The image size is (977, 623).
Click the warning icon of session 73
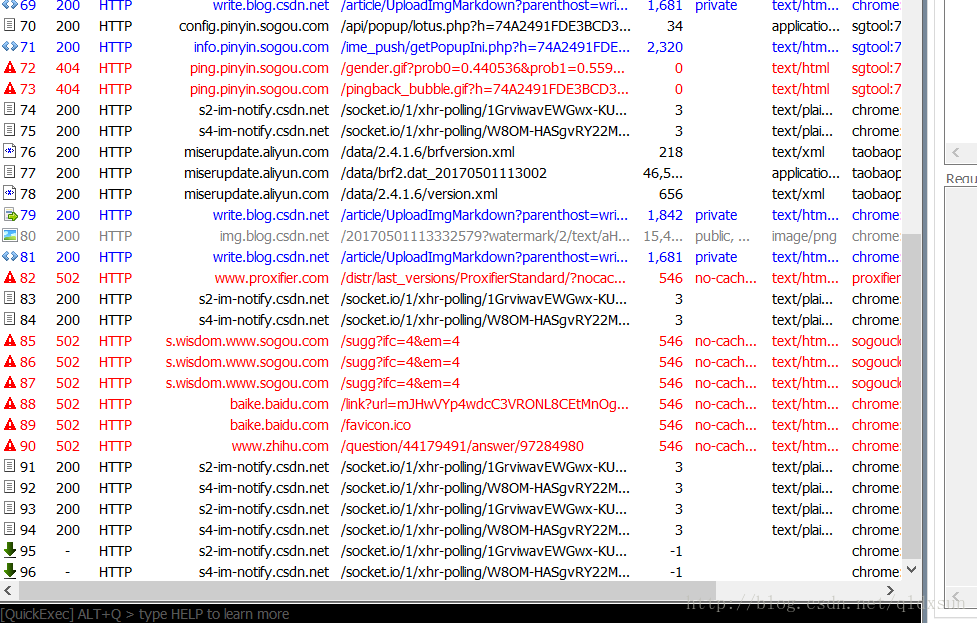(x=9, y=88)
